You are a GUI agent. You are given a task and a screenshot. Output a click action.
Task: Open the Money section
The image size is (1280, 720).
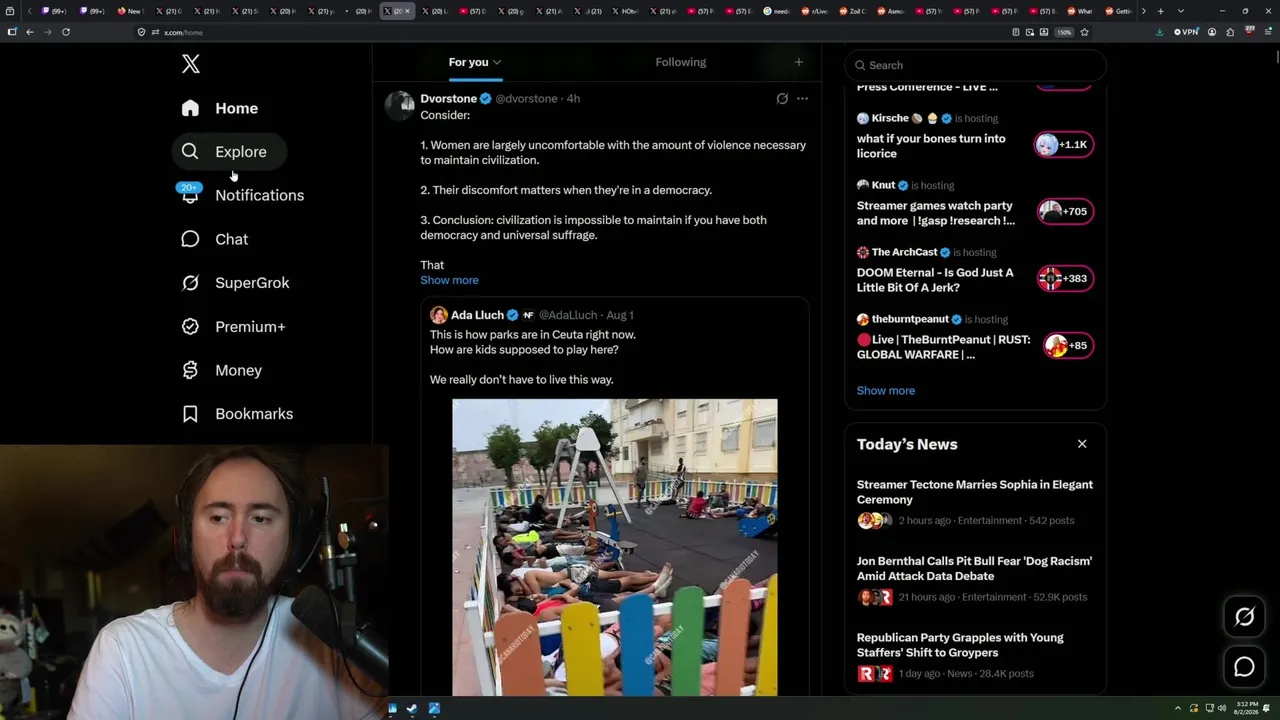point(221,370)
